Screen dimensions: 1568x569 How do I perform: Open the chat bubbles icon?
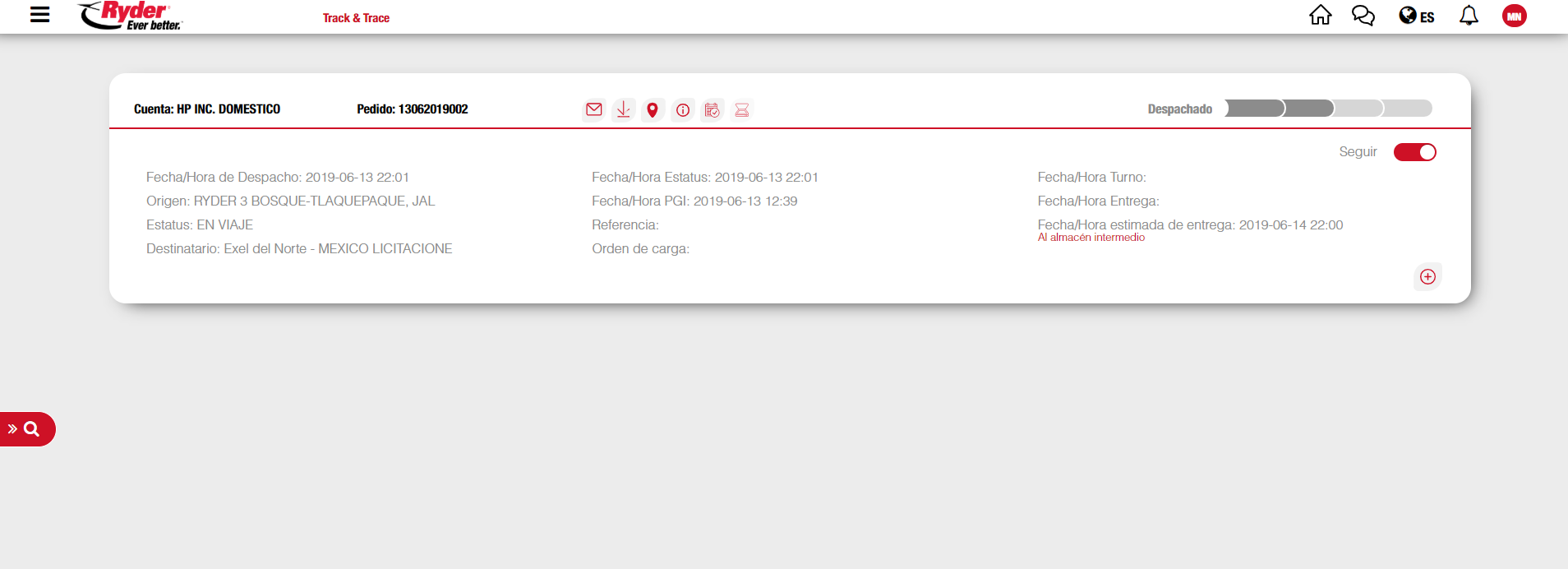(x=1363, y=16)
